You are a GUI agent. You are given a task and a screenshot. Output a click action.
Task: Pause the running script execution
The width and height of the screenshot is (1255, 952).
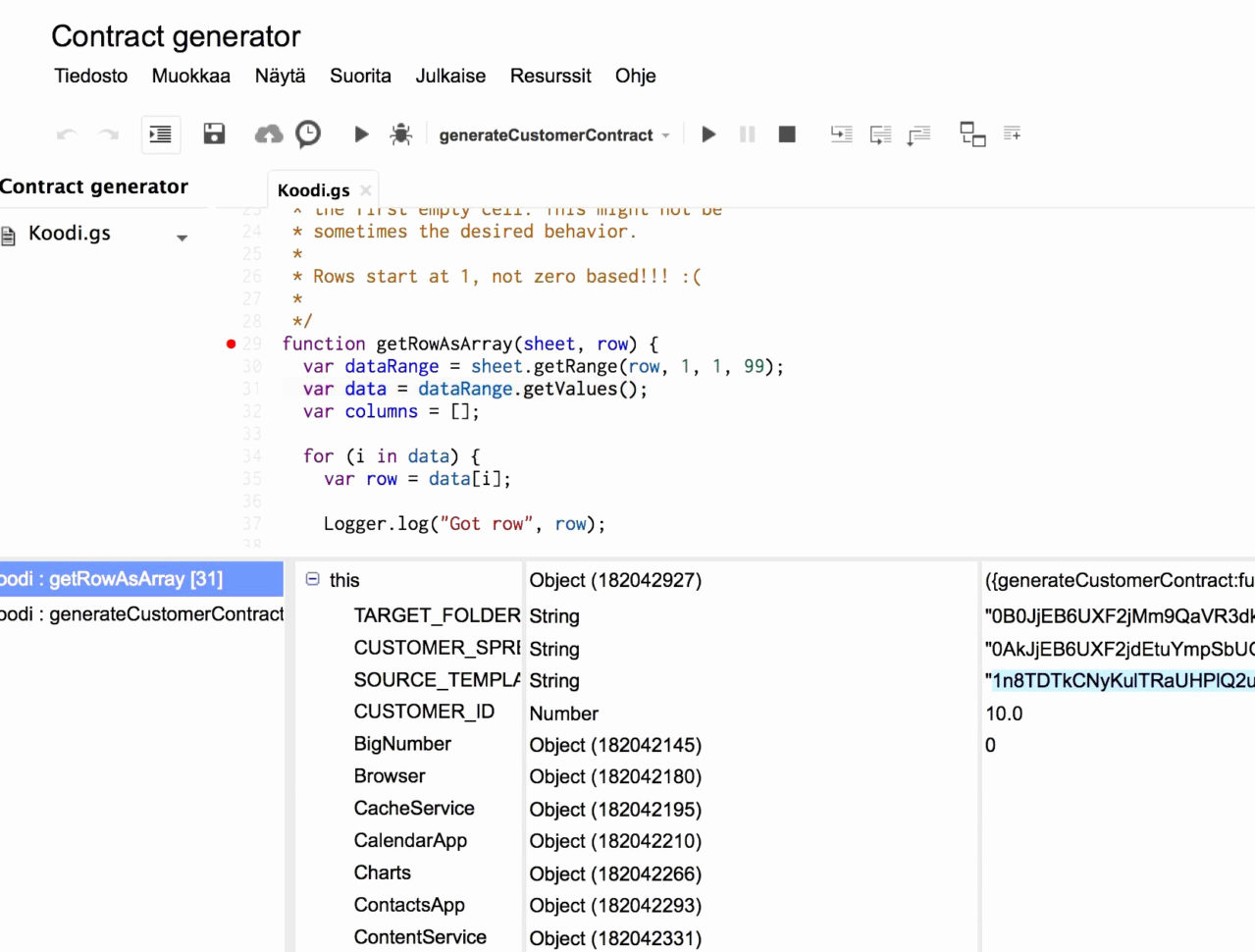[x=747, y=134]
